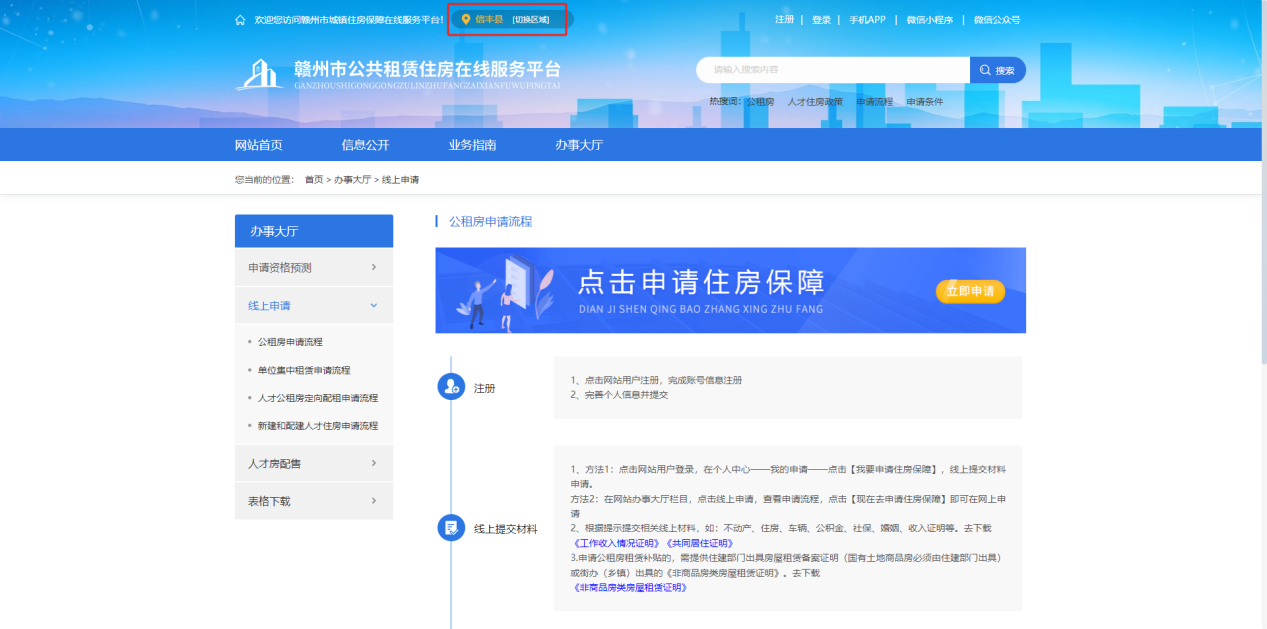The width and height of the screenshot is (1267, 629).
Task: Click the 切换区域 switch region link
Action: (x=530, y=20)
